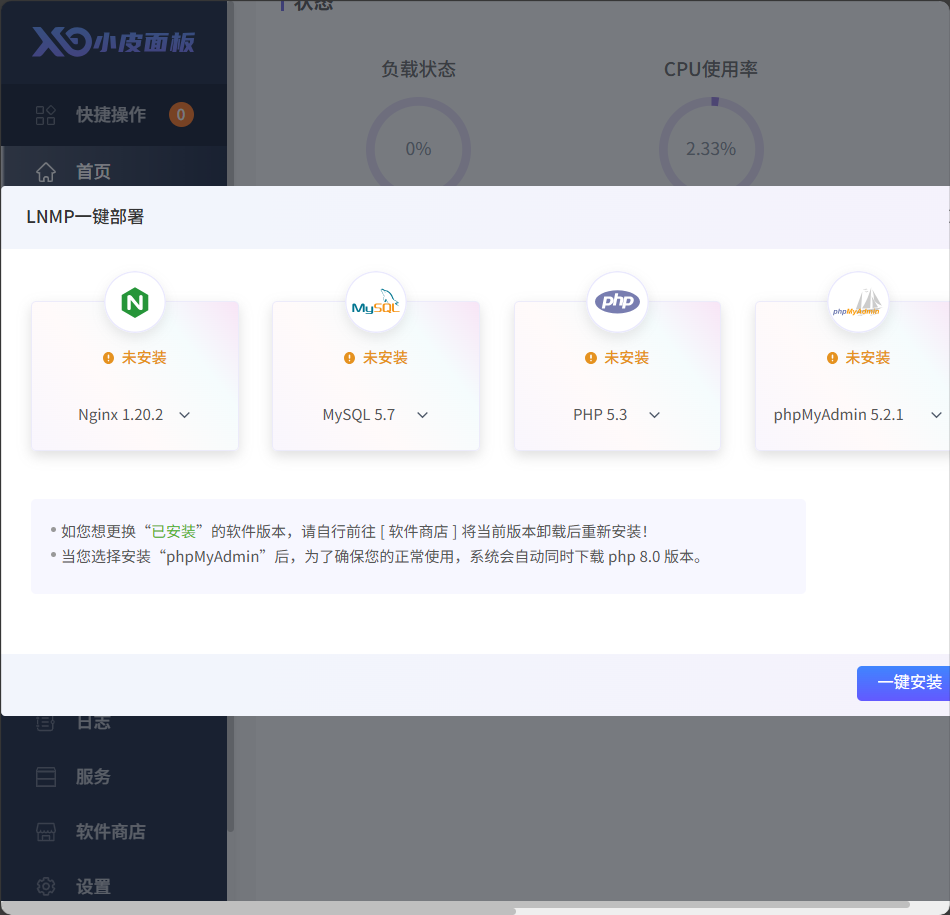This screenshot has width=950, height=915.
Task: Expand the chevron beside Nginx 1.20.2
Action: [x=185, y=415]
